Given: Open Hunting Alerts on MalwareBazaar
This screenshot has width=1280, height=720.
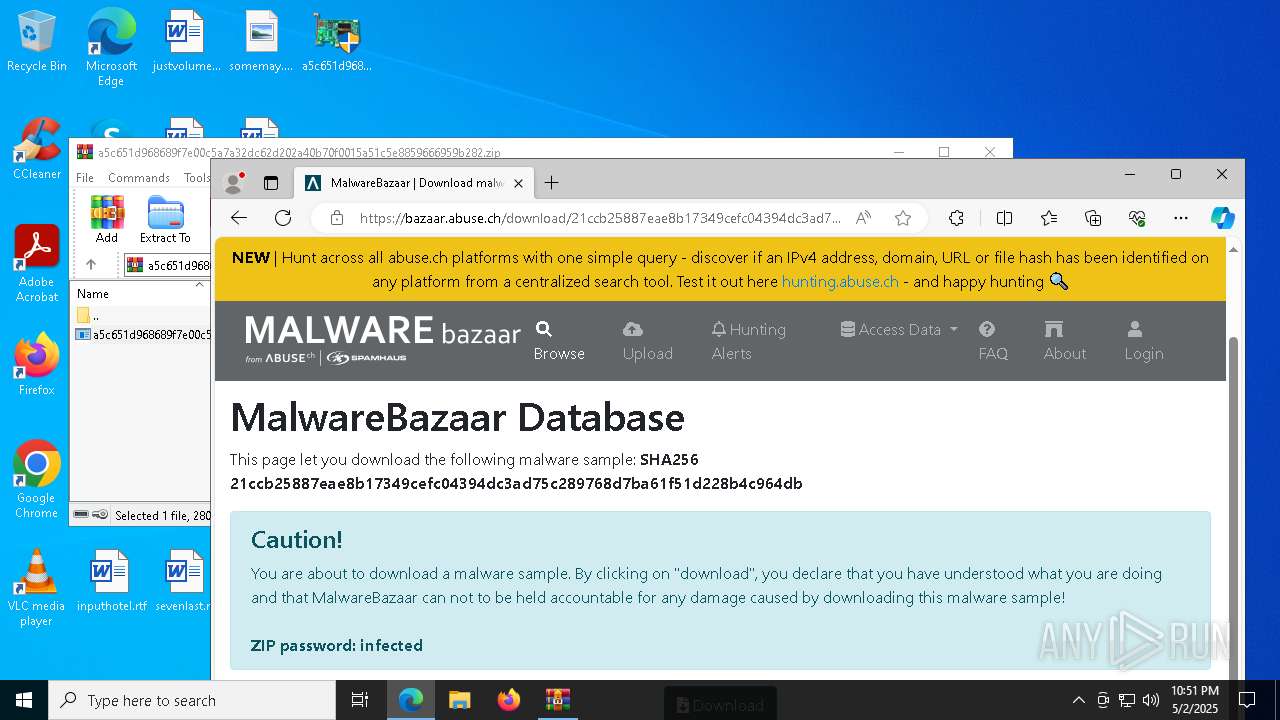Looking at the screenshot, I should [748, 341].
